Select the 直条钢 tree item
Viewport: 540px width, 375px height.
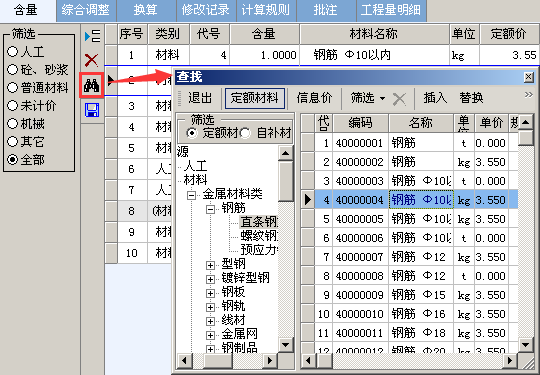pyautogui.click(x=259, y=222)
